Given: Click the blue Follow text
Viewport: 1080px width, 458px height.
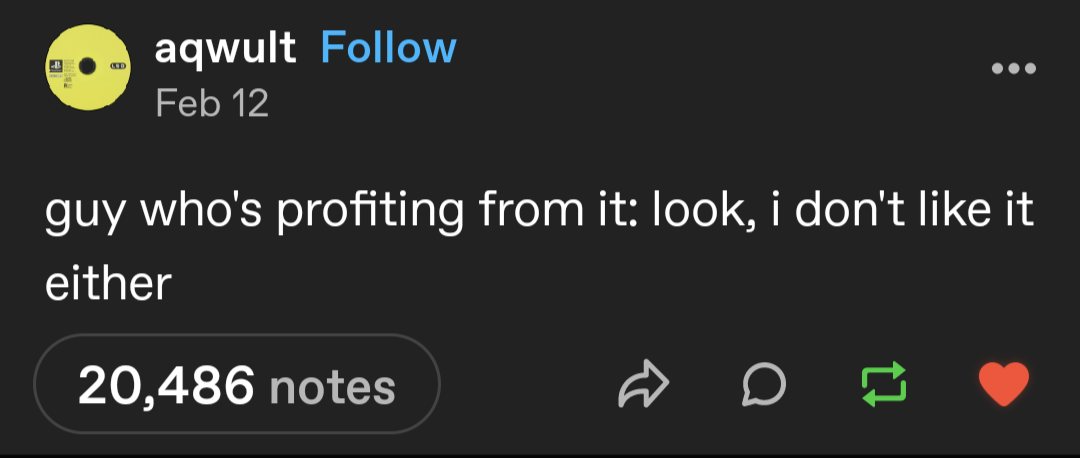Looking at the screenshot, I should (388, 47).
